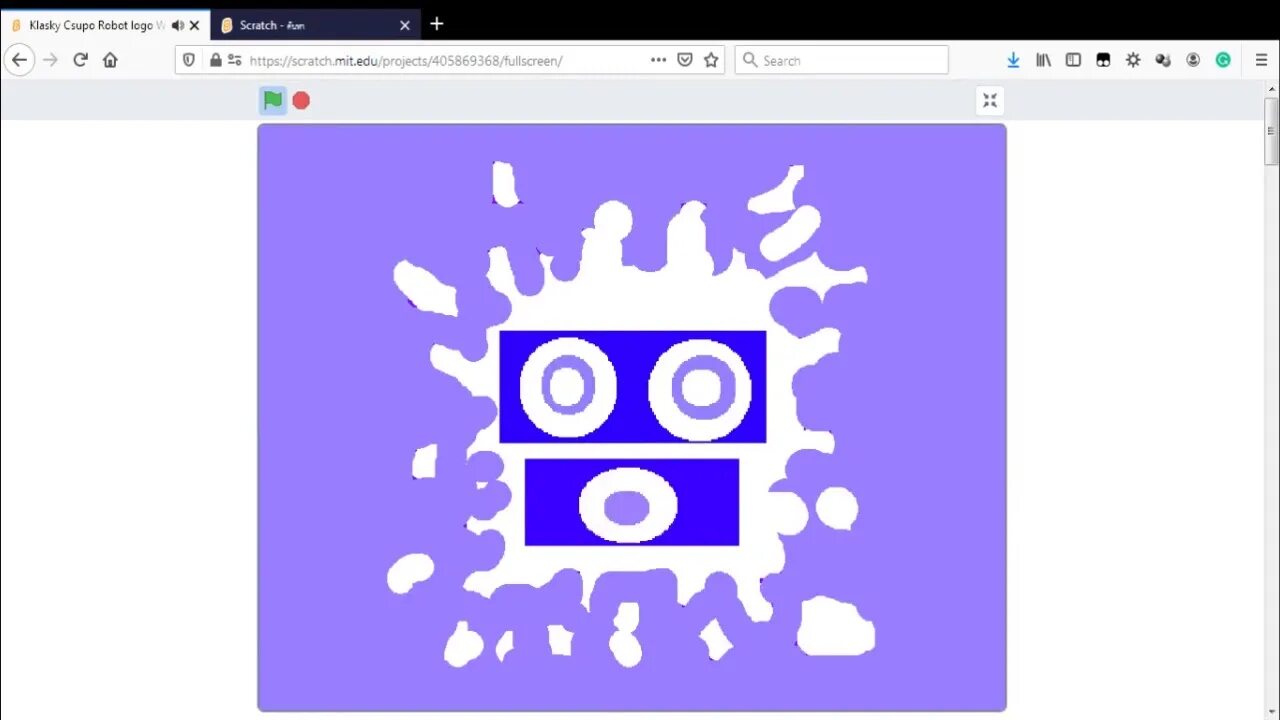The image size is (1280, 720).
Task: Switch to the second Scratch tab
Action: pyautogui.click(x=315, y=25)
